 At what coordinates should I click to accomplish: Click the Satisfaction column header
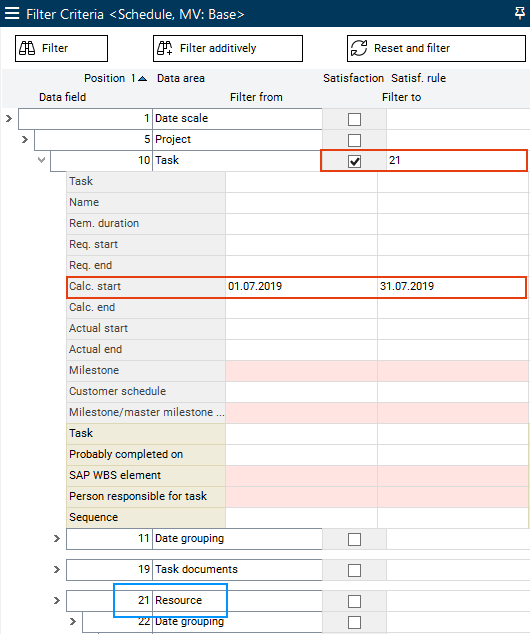pyautogui.click(x=353, y=78)
